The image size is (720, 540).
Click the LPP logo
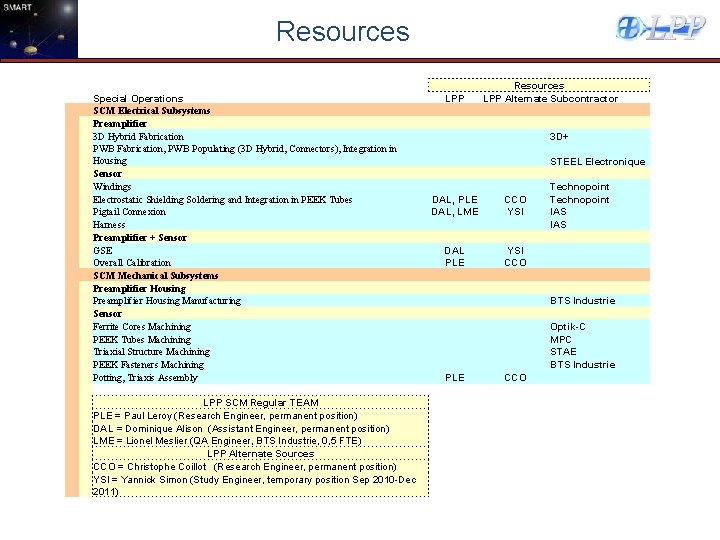[x=660, y=28]
